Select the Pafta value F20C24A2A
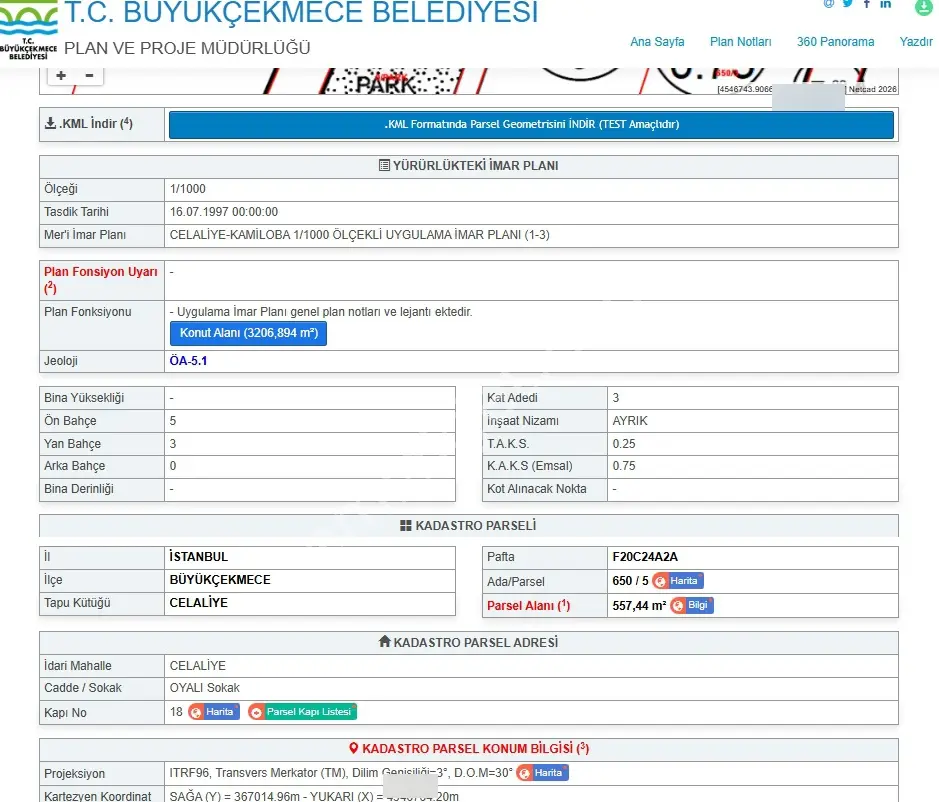This screenshot has height=802, width=939. pyautogui.click(x=645, y=556)
